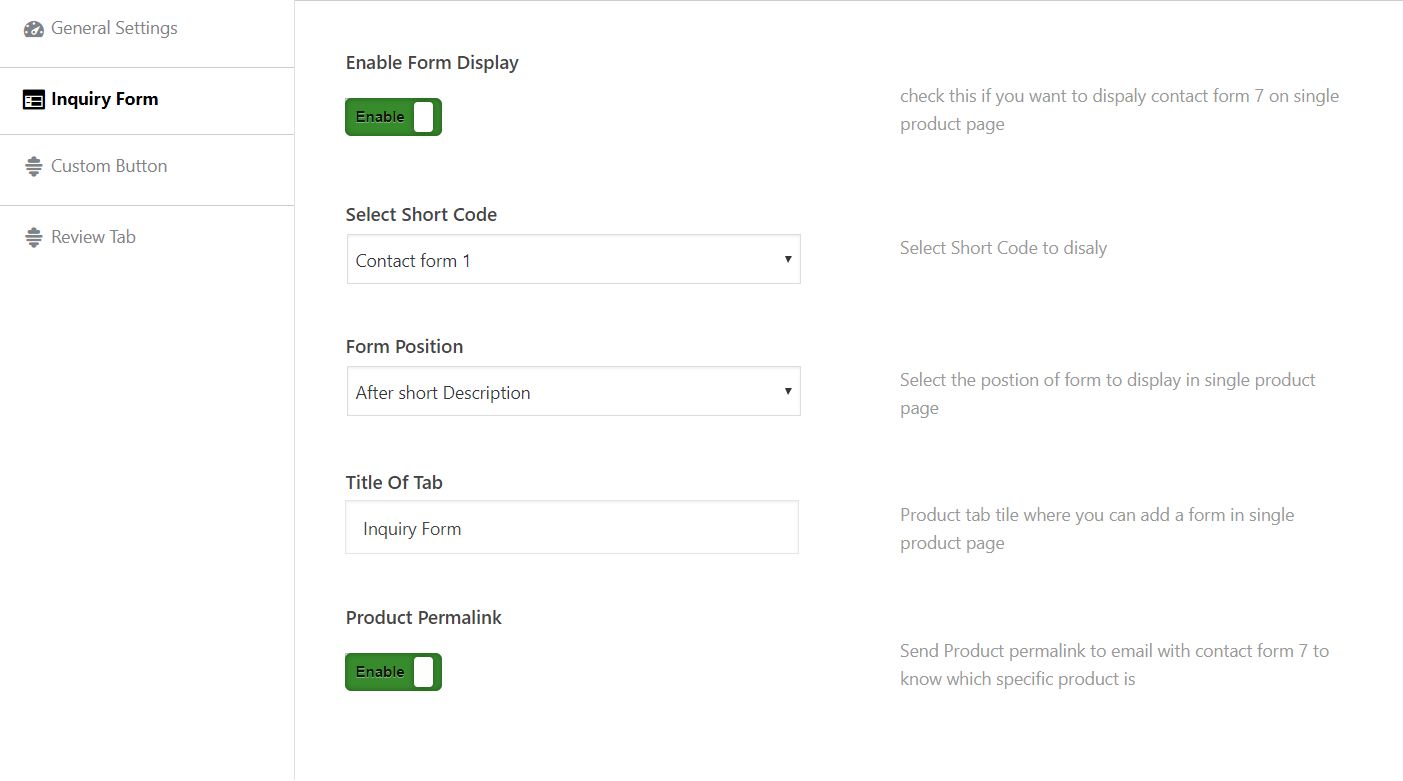Click the Form Position label
Image resolution: width=1403 pixels, height=781 pixels.
pos(404,347)
